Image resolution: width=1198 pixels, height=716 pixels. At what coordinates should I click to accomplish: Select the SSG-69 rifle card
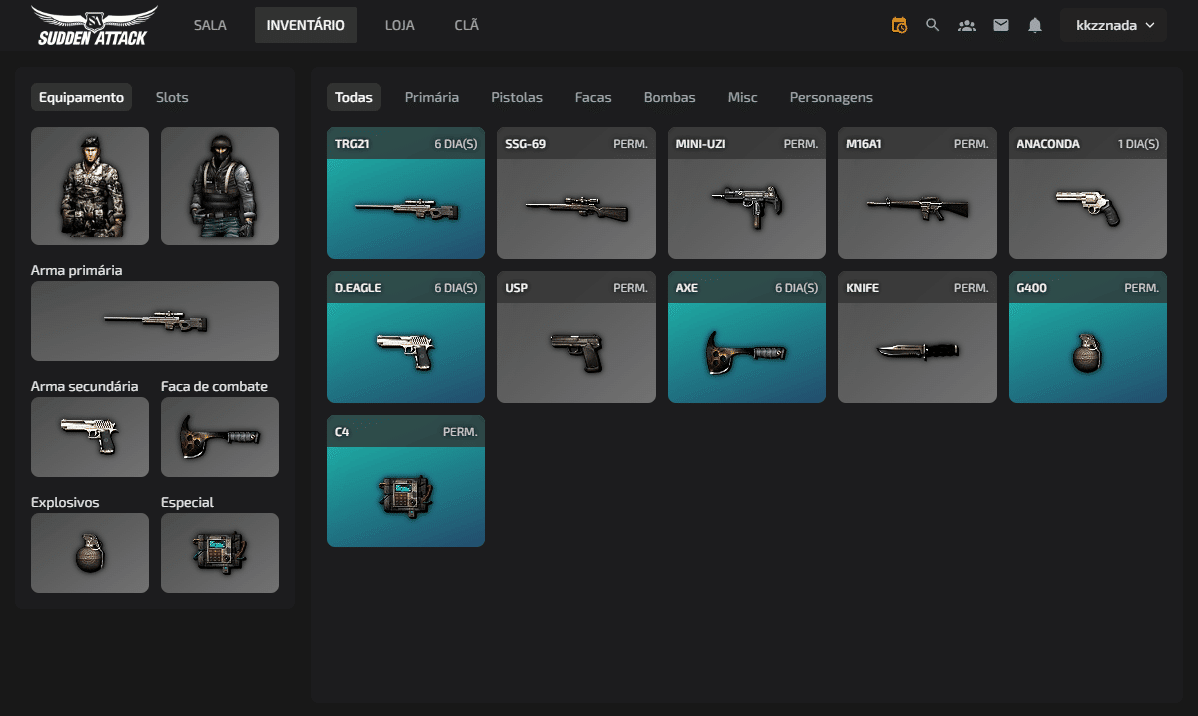tap(576, 193)
